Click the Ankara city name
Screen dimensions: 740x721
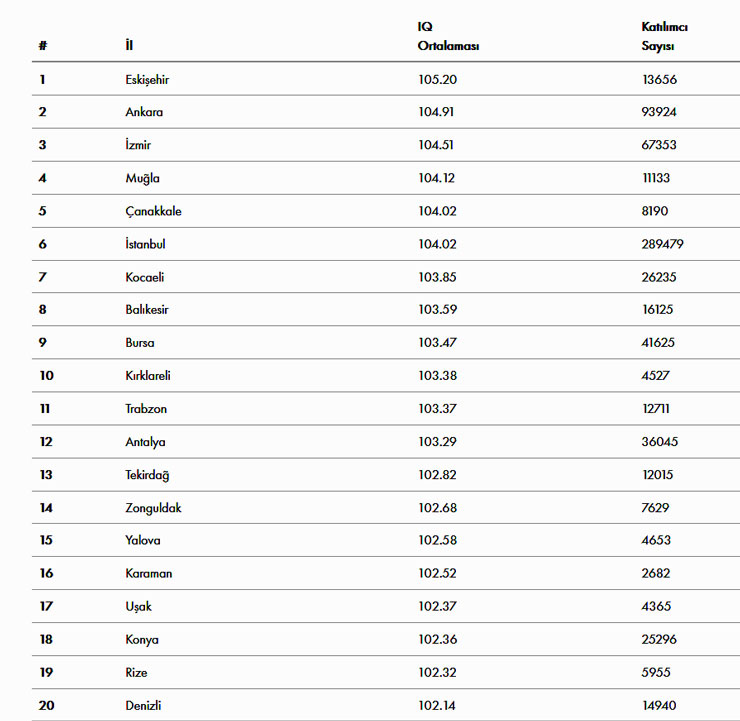coord(144,112)
